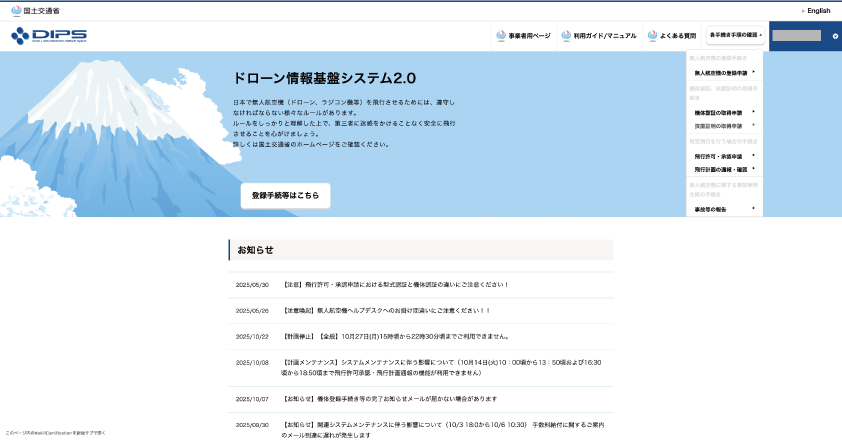Open the 2025/09/30 notice about 関連システムメンテナンス

point(442,430)
